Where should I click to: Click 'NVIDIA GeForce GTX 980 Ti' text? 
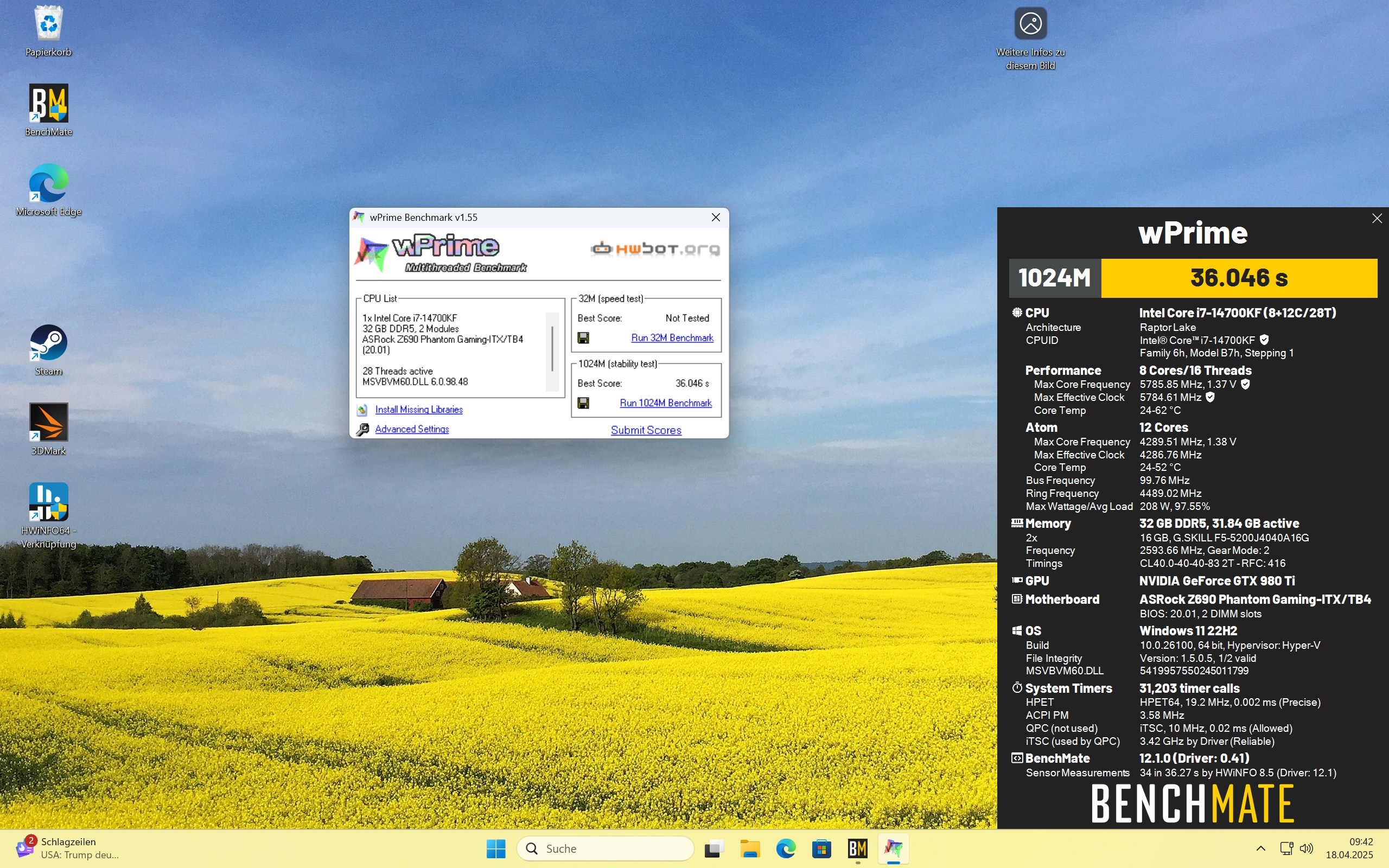point(1217,581)
